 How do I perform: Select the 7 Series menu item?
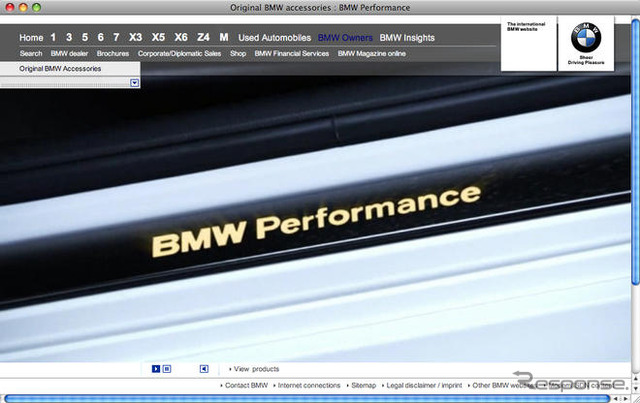(x=116, y=38)
